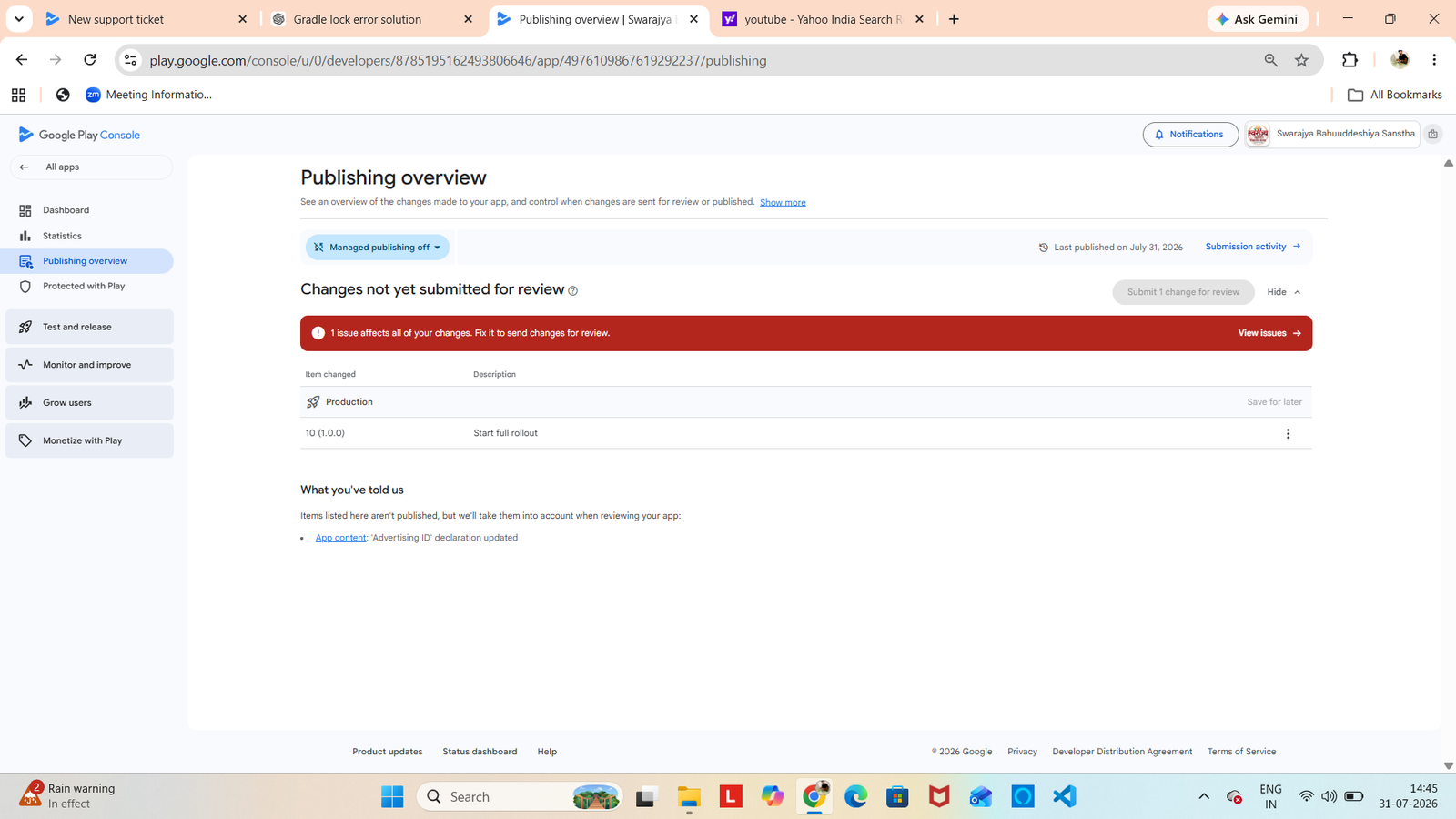Expand the Test and release section
The image size is (1456, 819).
click(89, 327)
